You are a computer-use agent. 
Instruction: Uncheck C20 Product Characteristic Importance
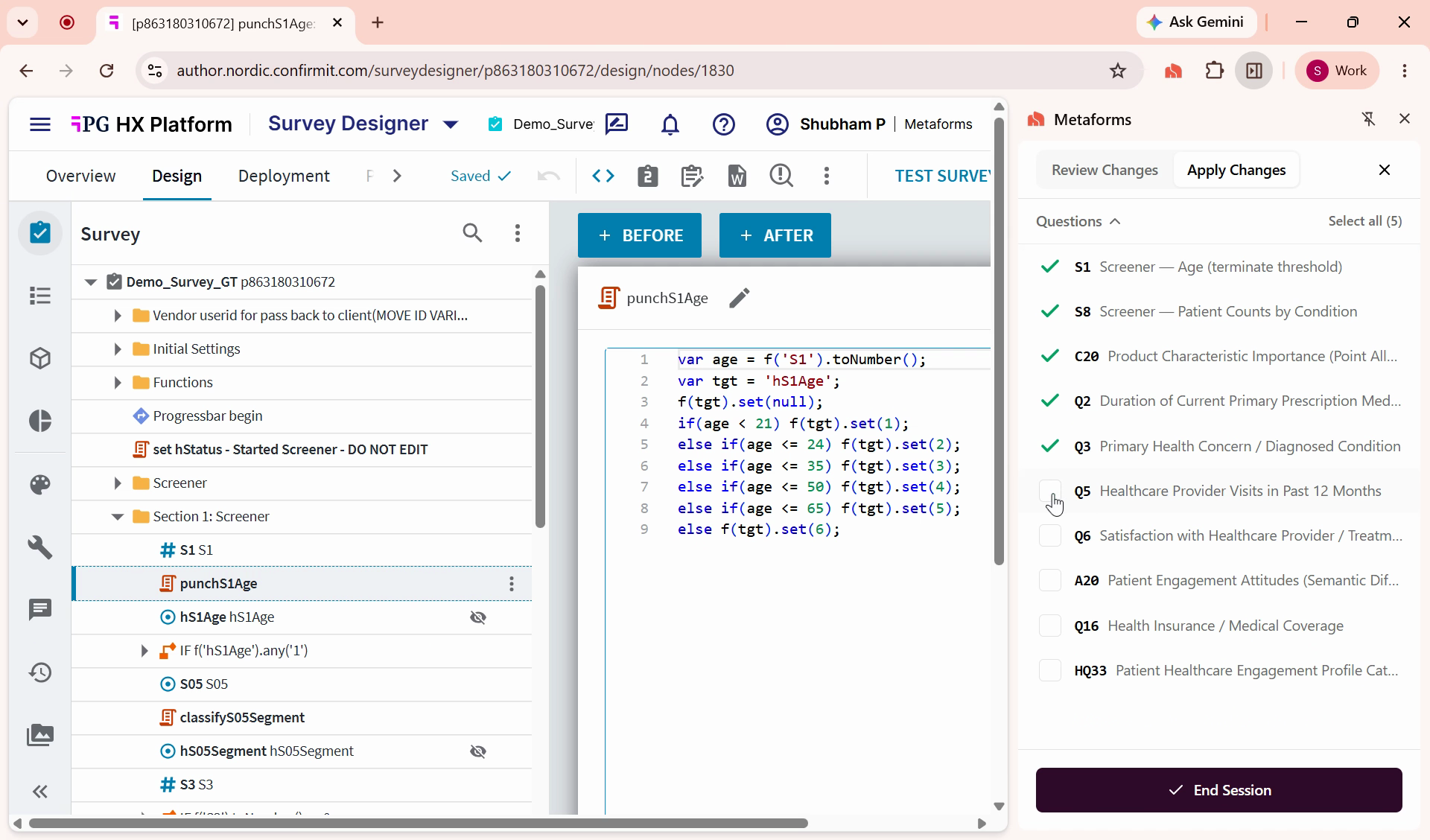pyautogui.click(x=1050, y=356)
